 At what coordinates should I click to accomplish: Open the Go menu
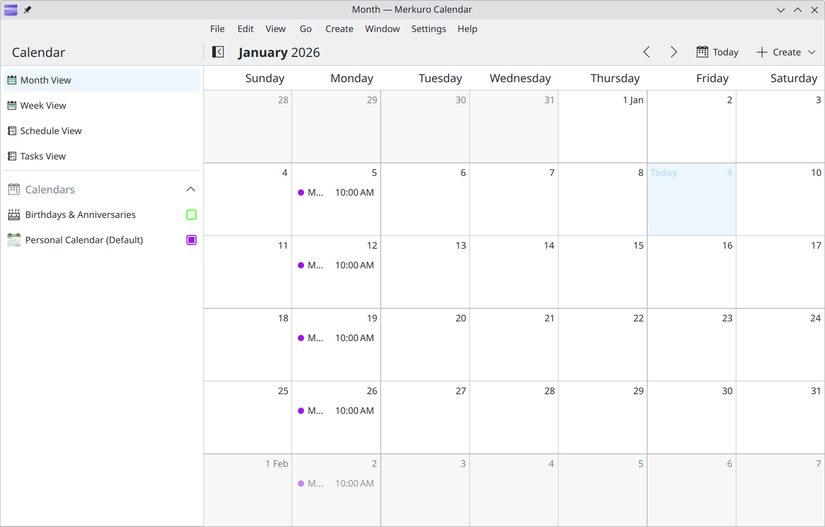305,29
